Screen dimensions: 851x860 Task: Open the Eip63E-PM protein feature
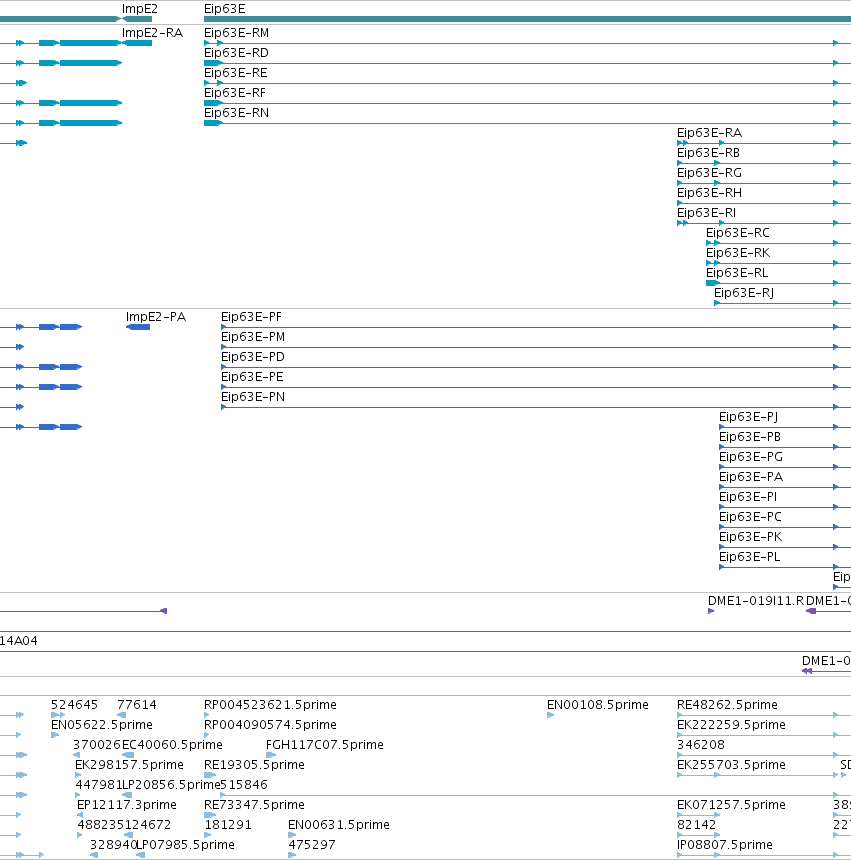[253, 337]
